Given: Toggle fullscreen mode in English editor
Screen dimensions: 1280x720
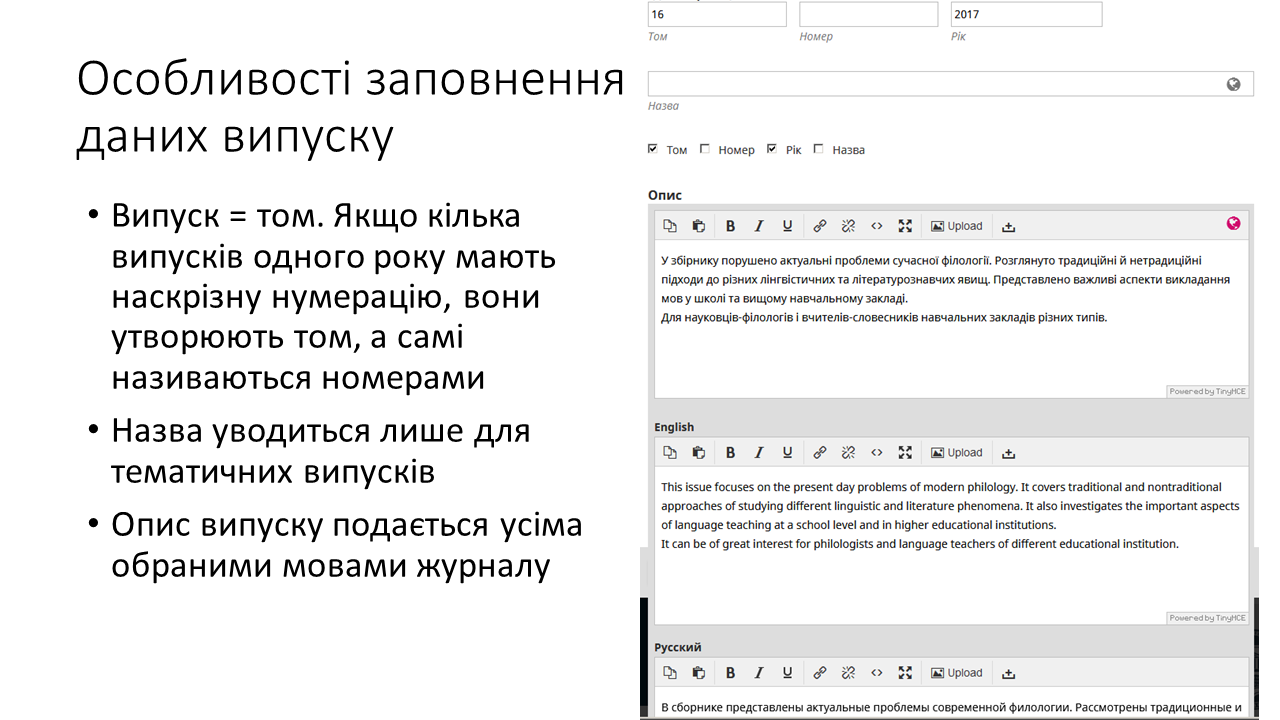Looking at the screenshot, I should coord(905,453).
